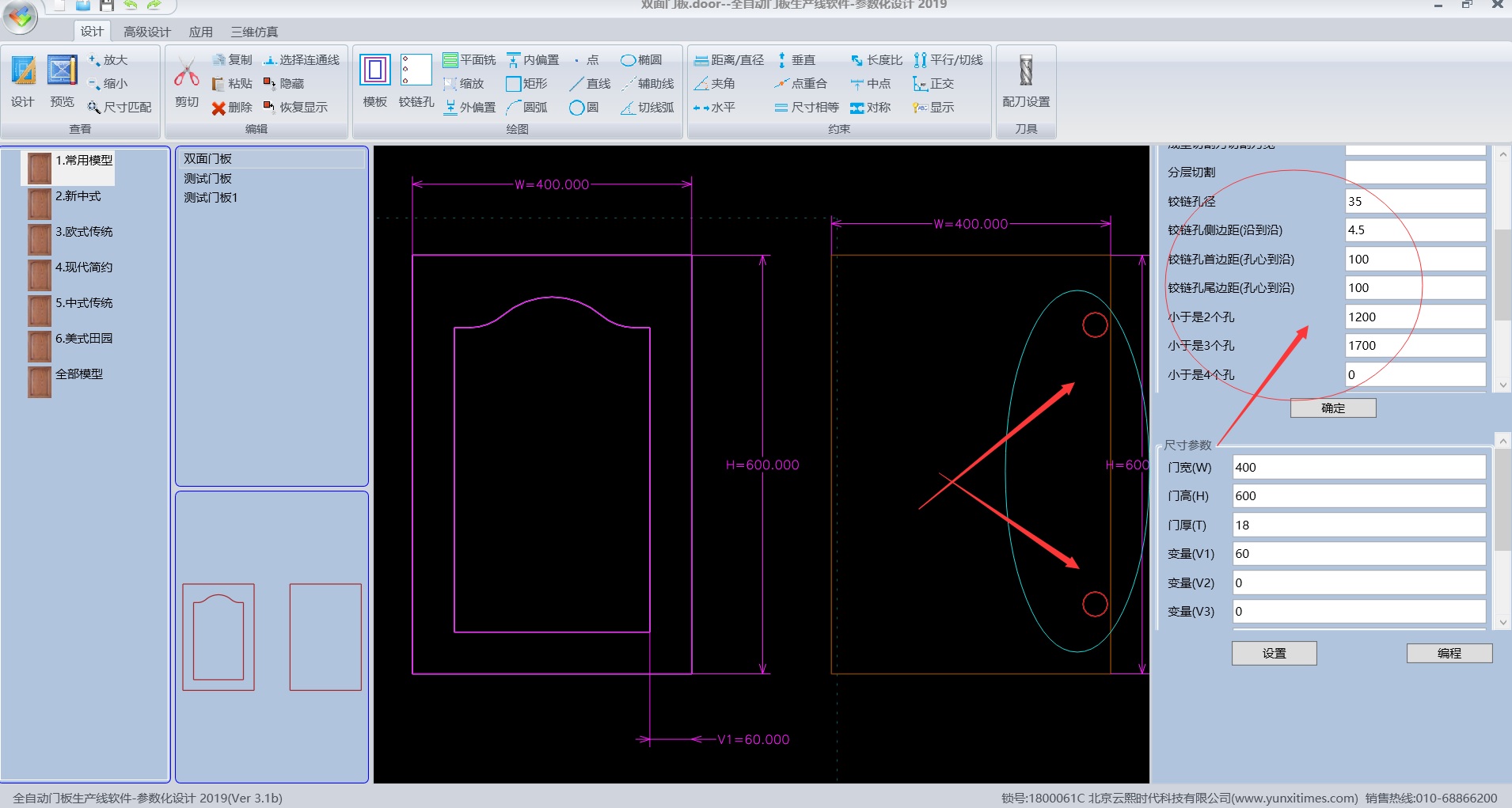Click the 编程 programming button

tap(1449, 653)
